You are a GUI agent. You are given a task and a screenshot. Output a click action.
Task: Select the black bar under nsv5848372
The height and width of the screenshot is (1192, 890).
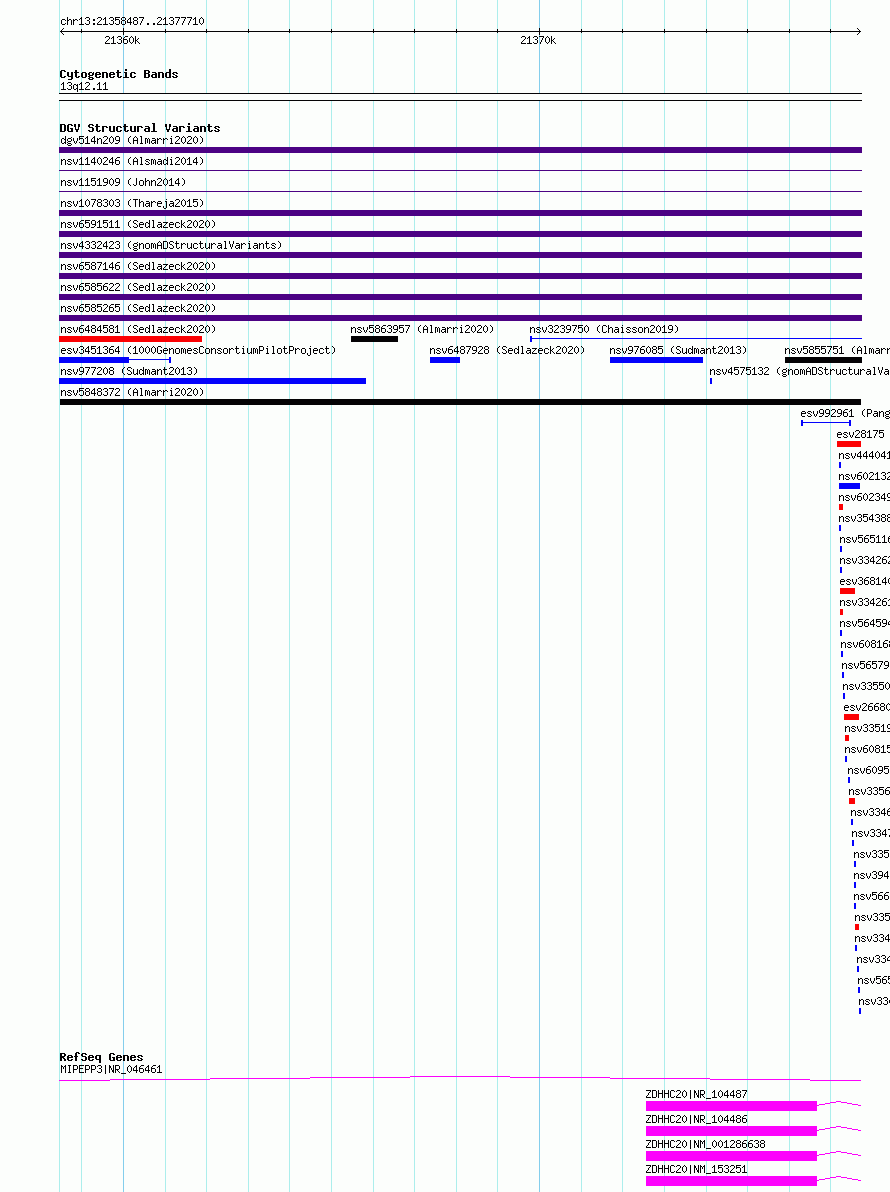(461, 402)
